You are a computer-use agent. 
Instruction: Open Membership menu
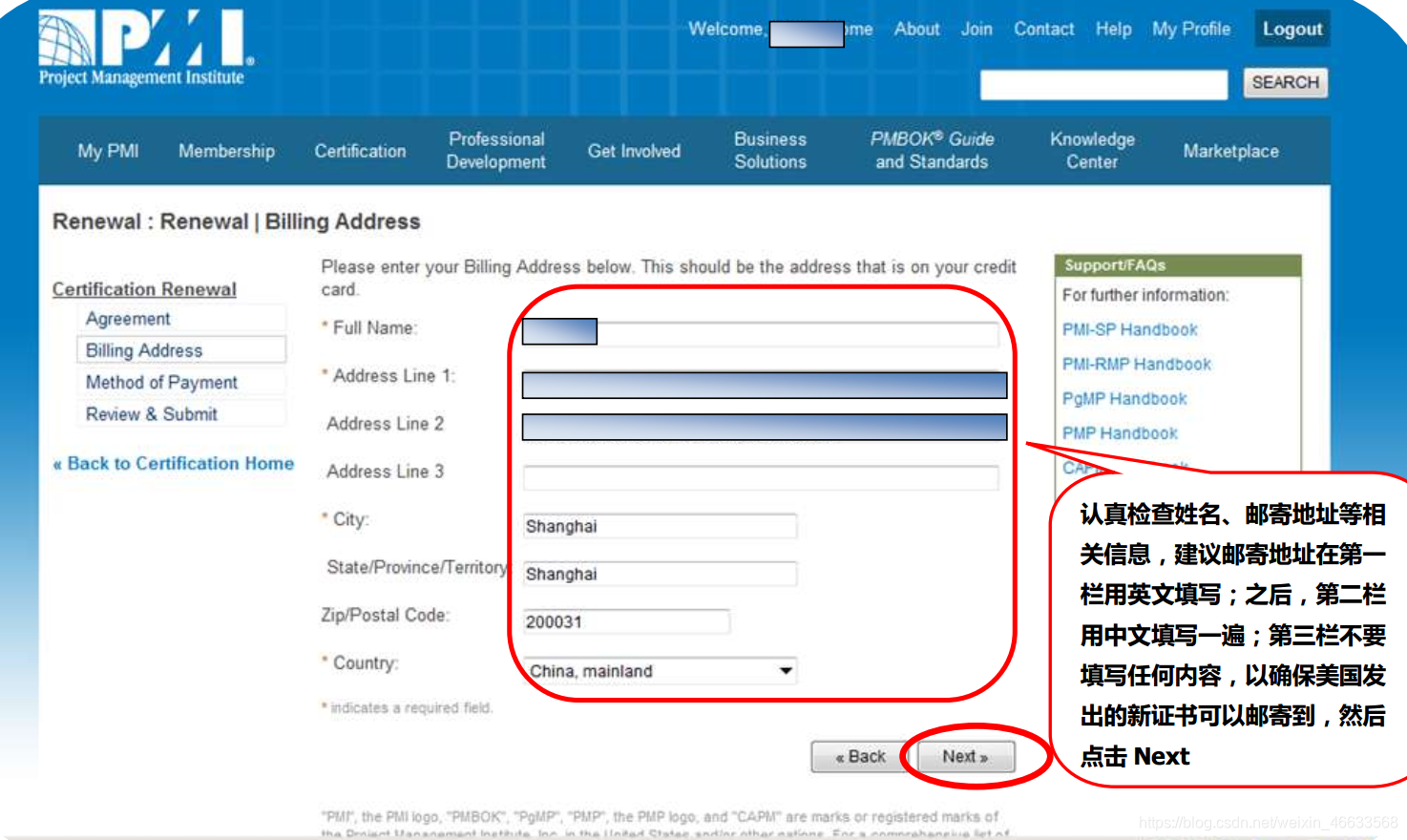click(x=226, y=151)
